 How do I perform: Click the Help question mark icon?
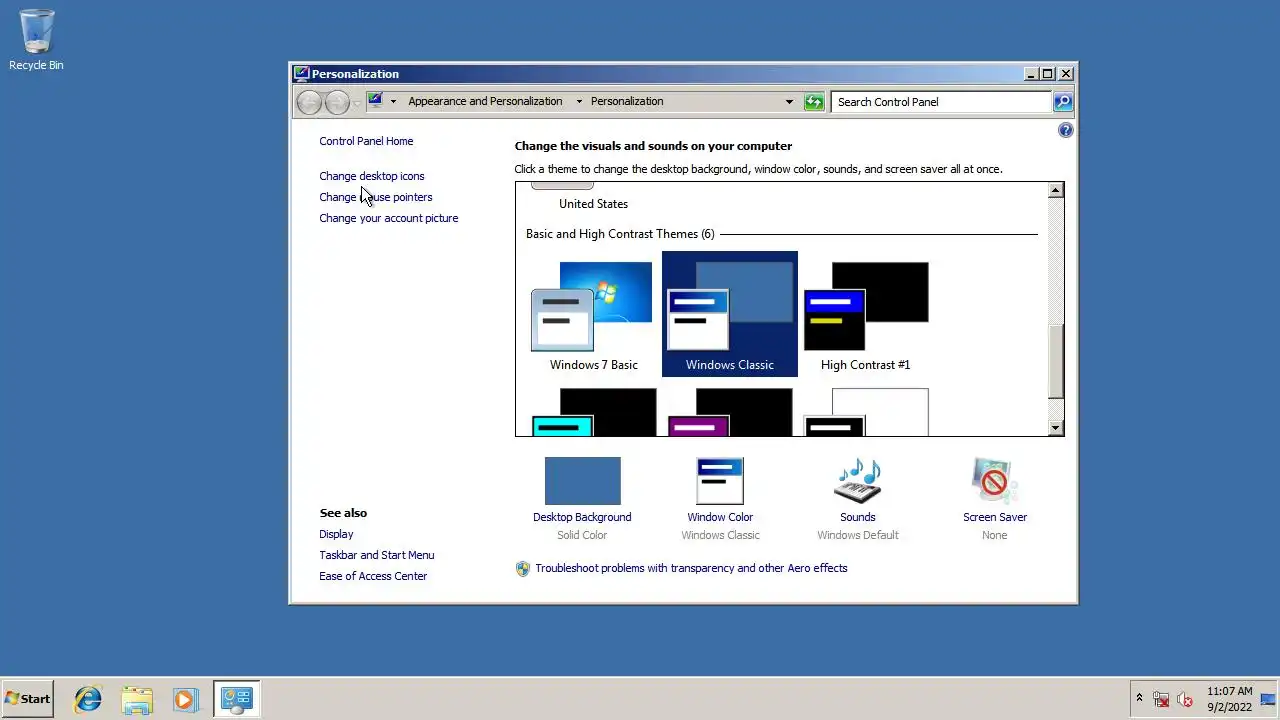(1065, 130)
